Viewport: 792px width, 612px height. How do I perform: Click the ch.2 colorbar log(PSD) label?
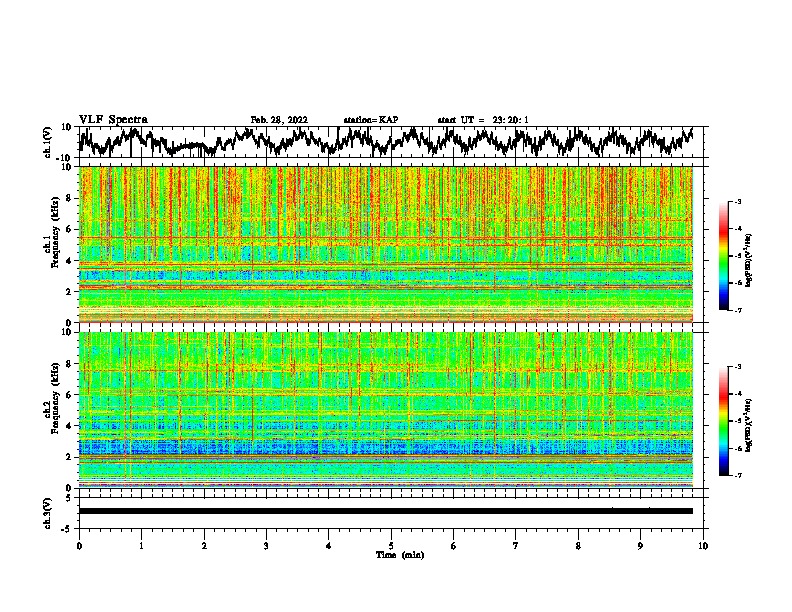(x=749, y=425)
